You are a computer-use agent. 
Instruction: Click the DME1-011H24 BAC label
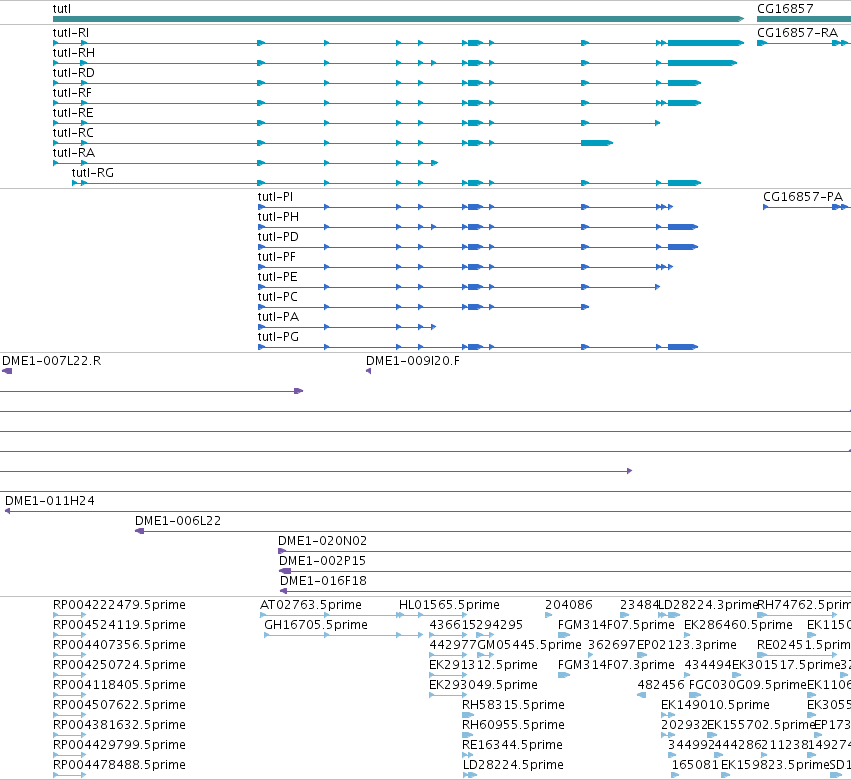49,500
